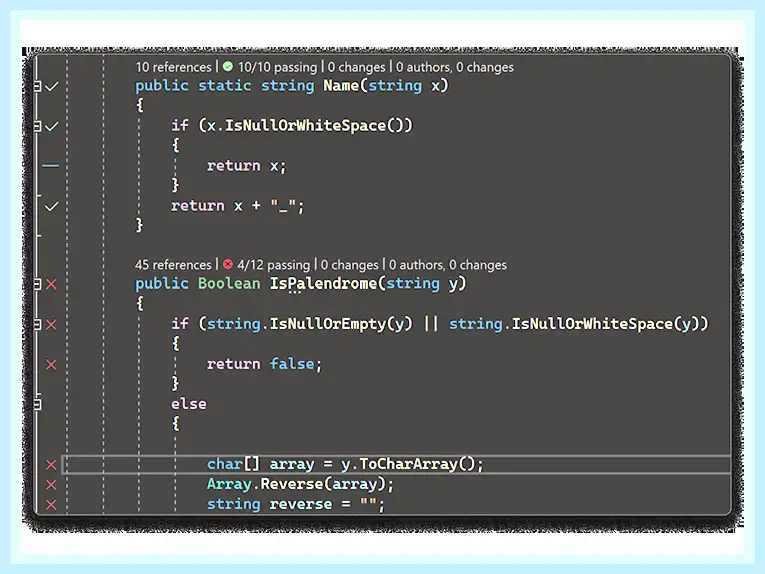Click the 'Name' method identifier
This screenshot has width=765, height=574.
pyautogui.click(x=341, y=86)
